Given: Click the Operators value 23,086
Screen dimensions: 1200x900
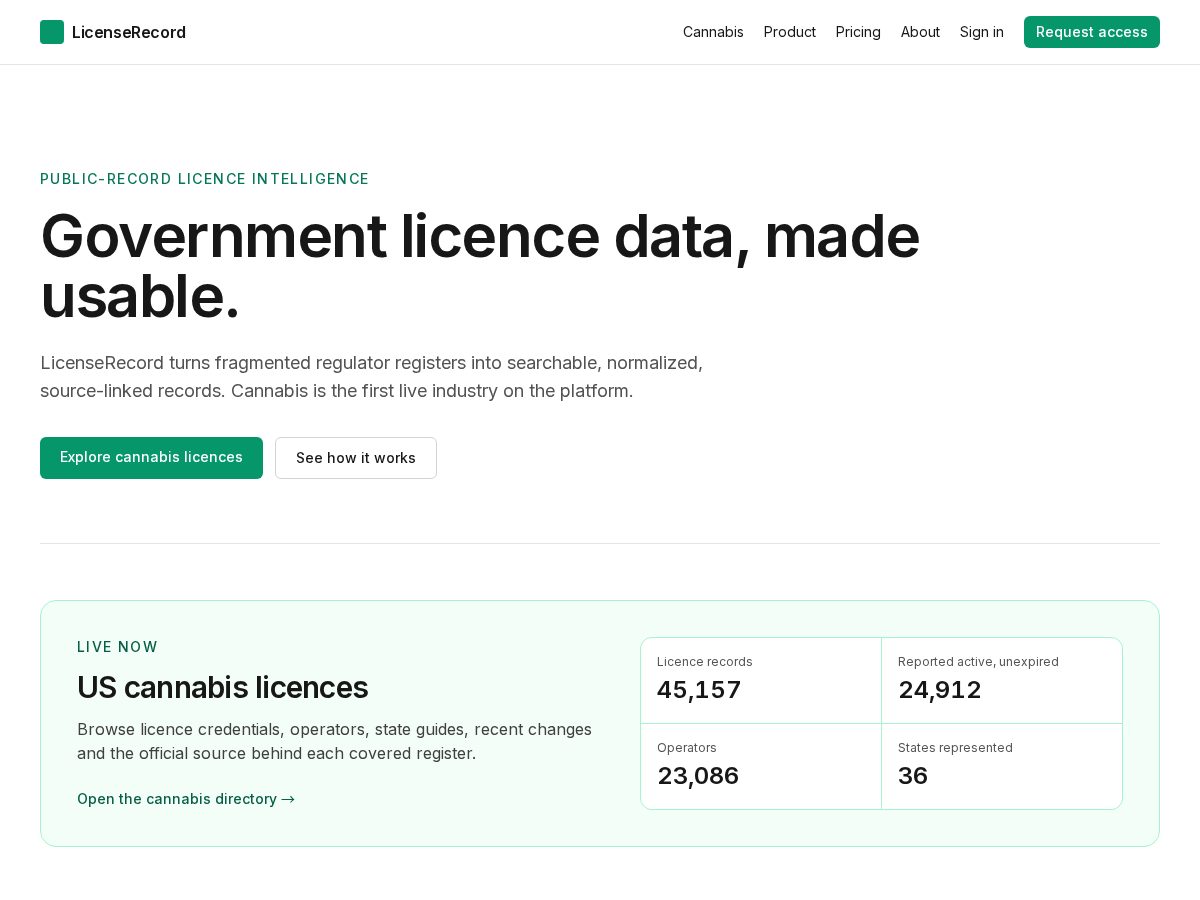Looking at the screenshot, I should (698, 776).
